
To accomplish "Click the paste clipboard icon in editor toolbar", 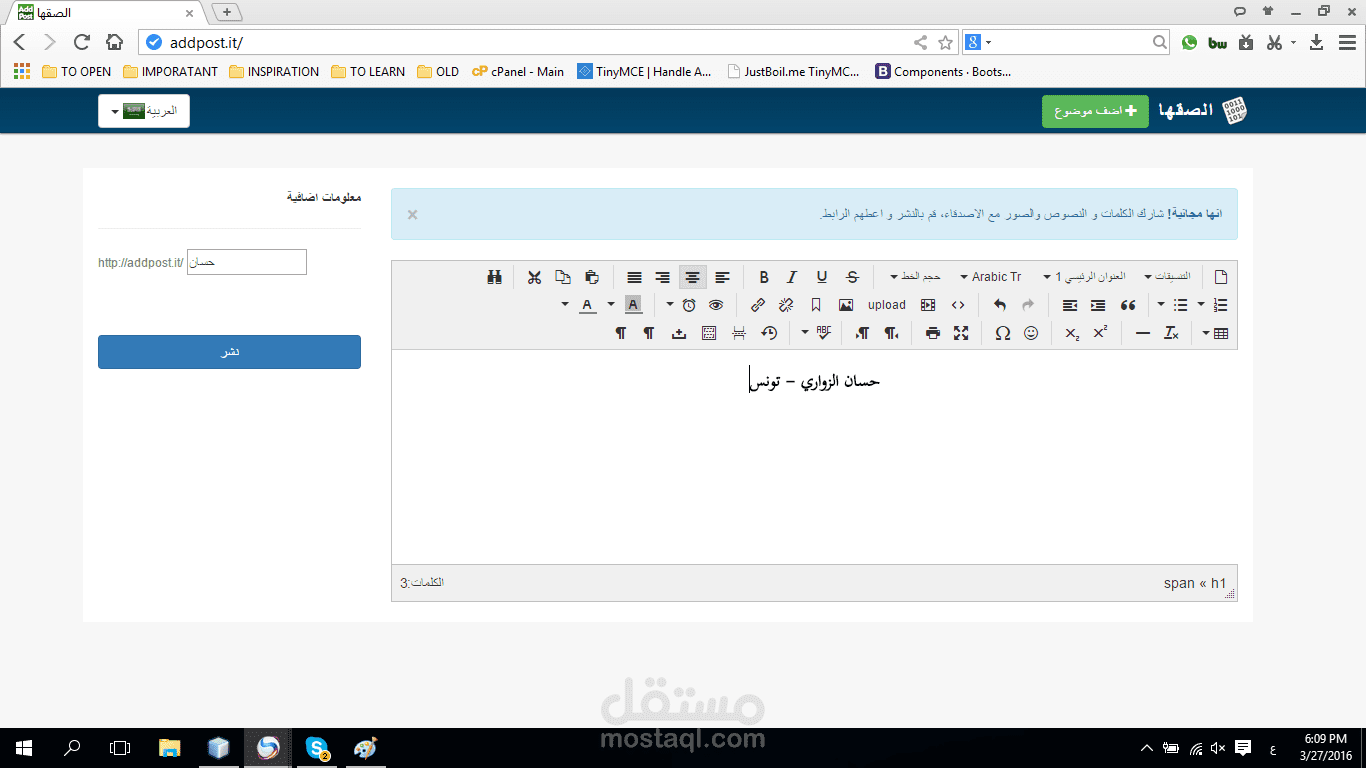I will click(592, 277).
